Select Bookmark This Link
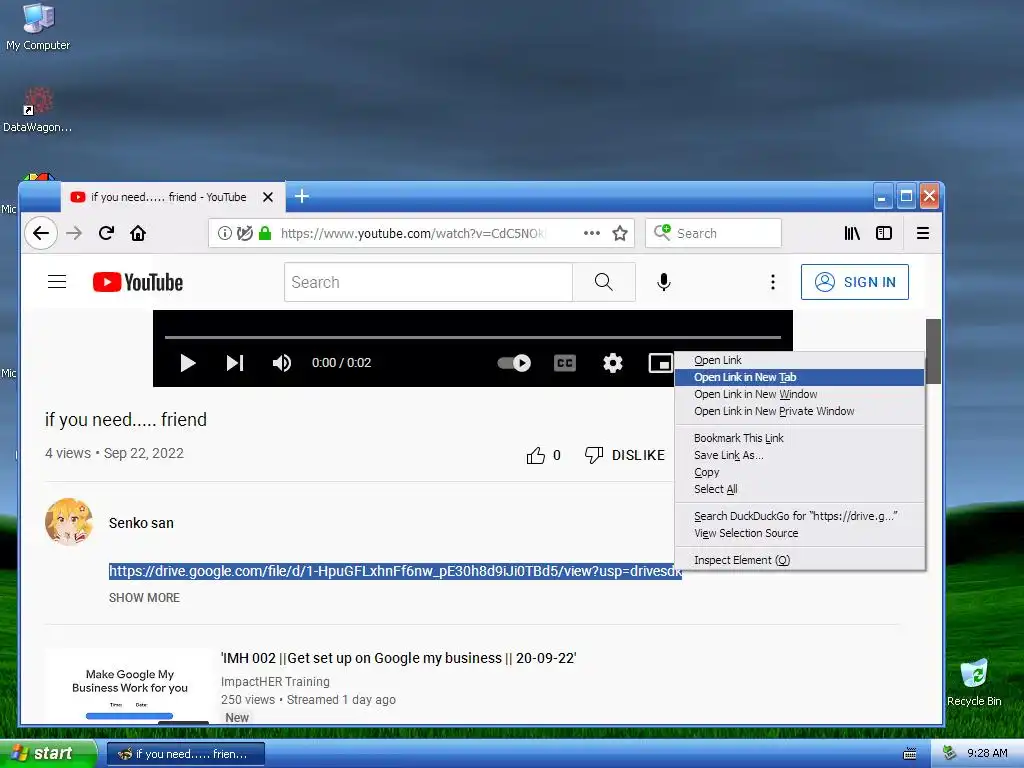The image size is (1024, 768). [799, 438]
